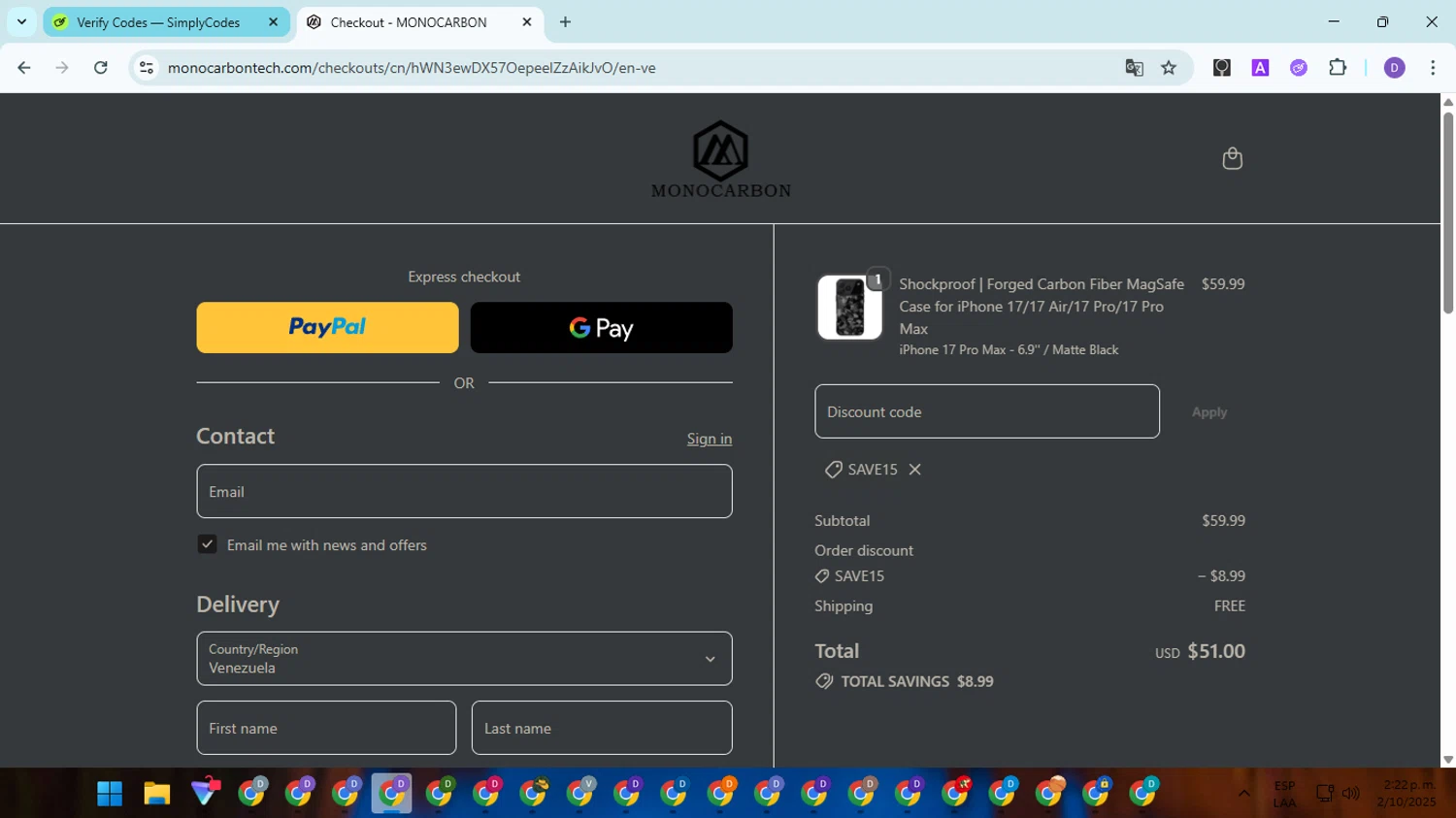Click the purple A extension icon

click(x=1260, y=68)
